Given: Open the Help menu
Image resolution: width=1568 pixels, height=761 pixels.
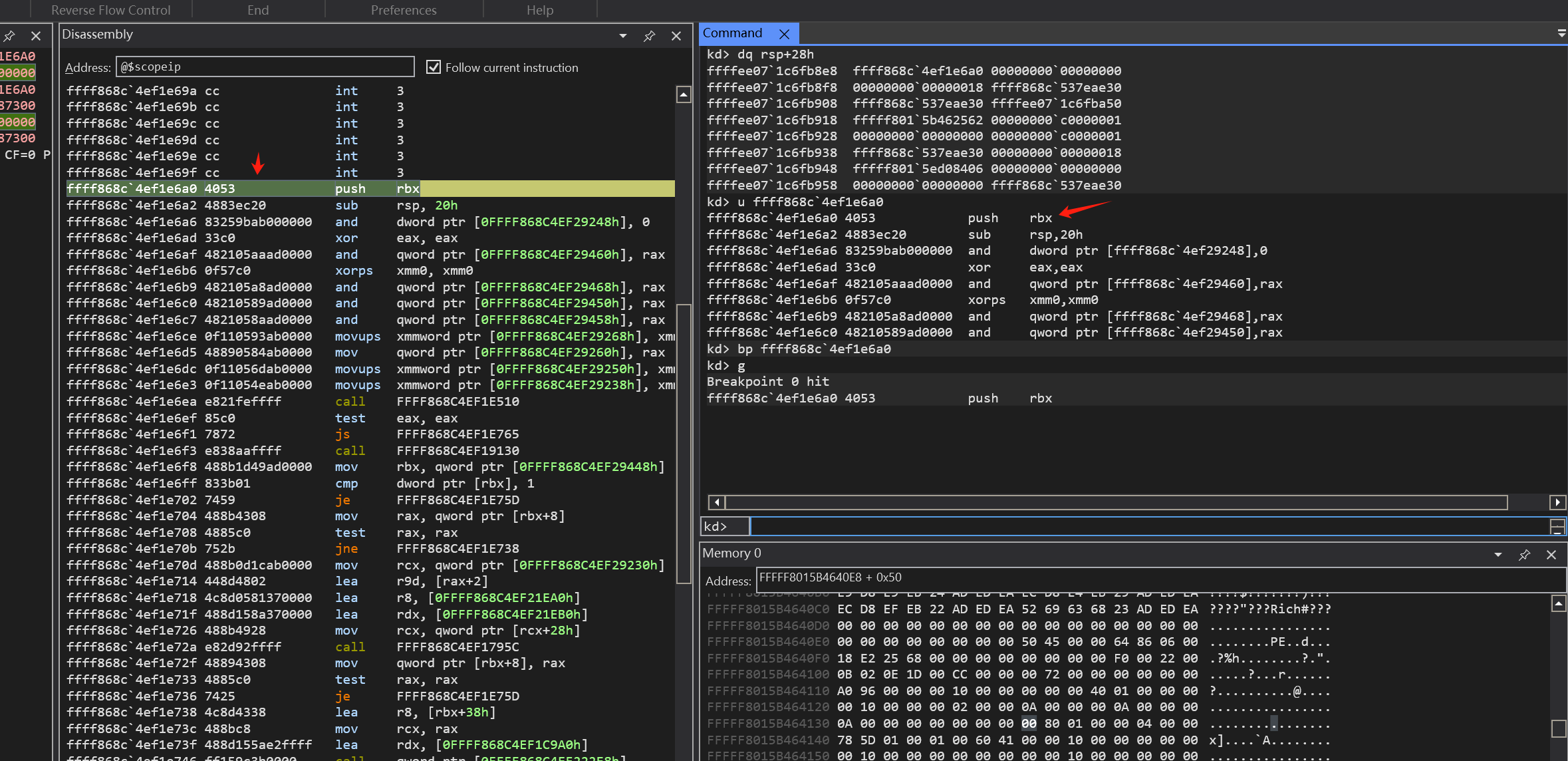Looking at the screenshot, I should click(540, 10).
